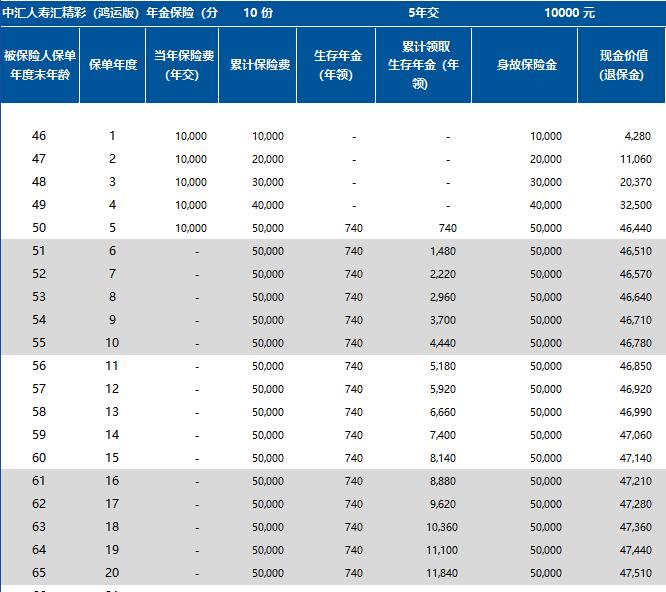
Task: Click the 身故保险金 column header
Action: tap(524, 65)
